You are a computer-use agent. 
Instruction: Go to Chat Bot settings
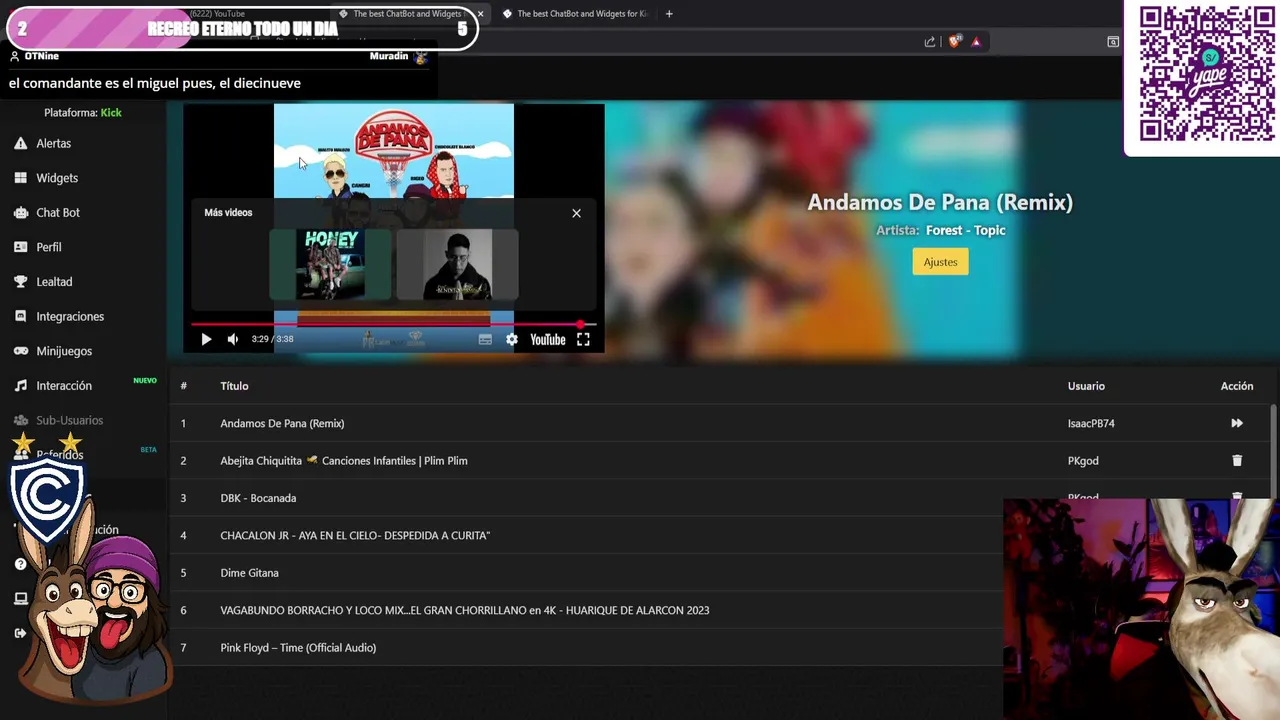tap(58, 212)
